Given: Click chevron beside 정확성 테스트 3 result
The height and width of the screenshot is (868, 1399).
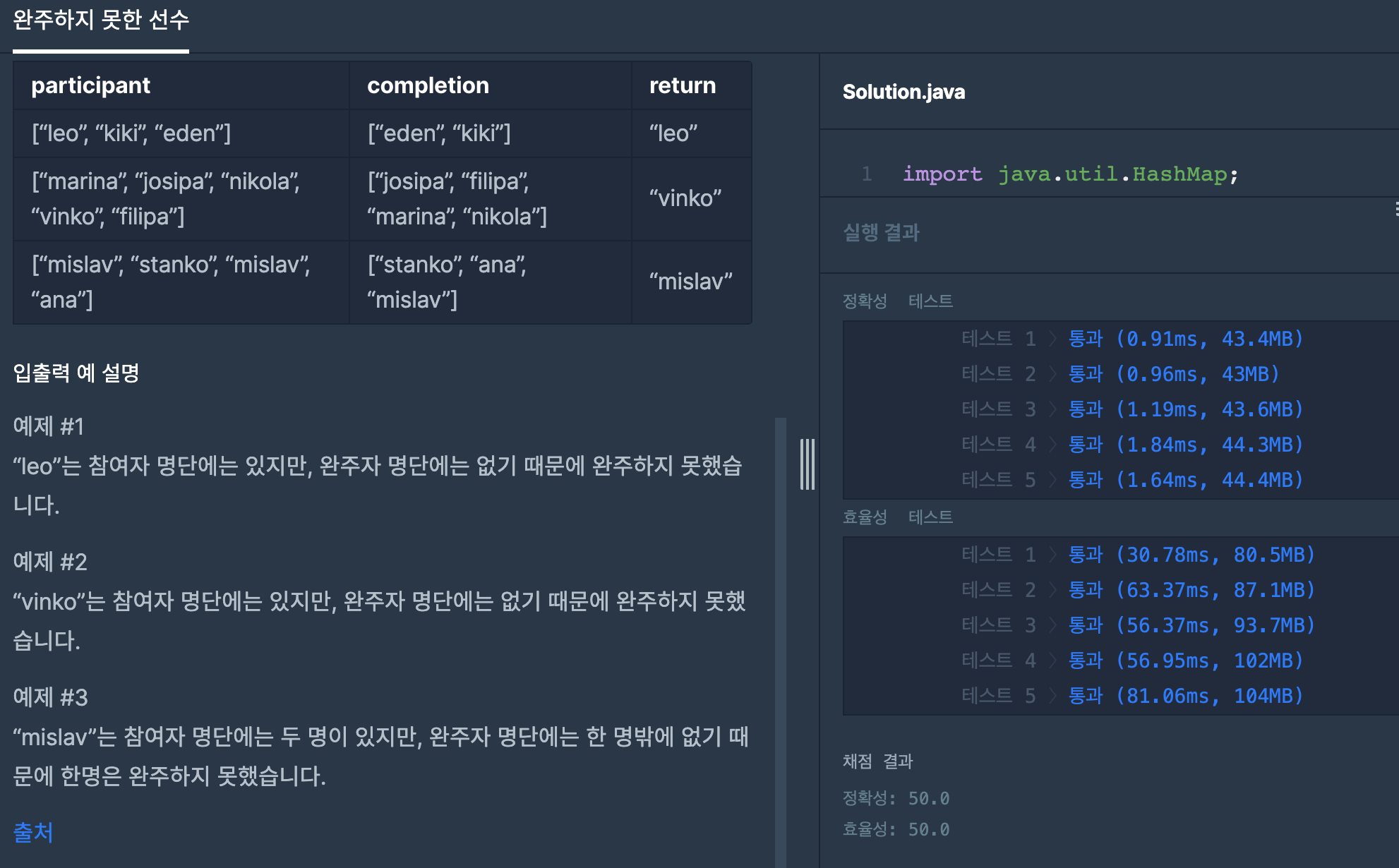Looking at the screenshot, I should click(1052, 410).
